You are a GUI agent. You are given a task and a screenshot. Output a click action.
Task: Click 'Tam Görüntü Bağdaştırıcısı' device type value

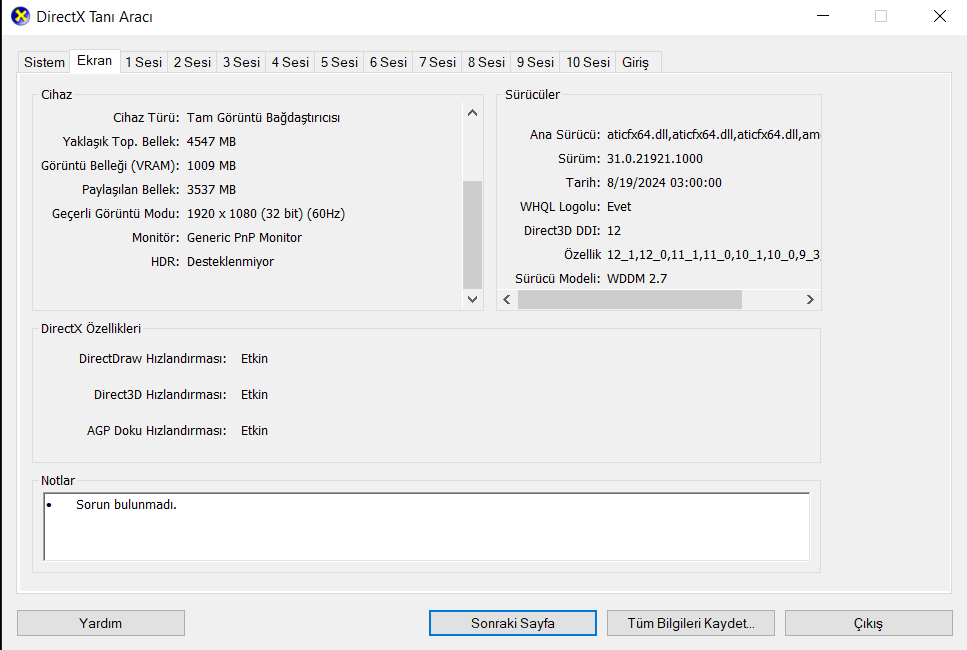click(263, 117)
